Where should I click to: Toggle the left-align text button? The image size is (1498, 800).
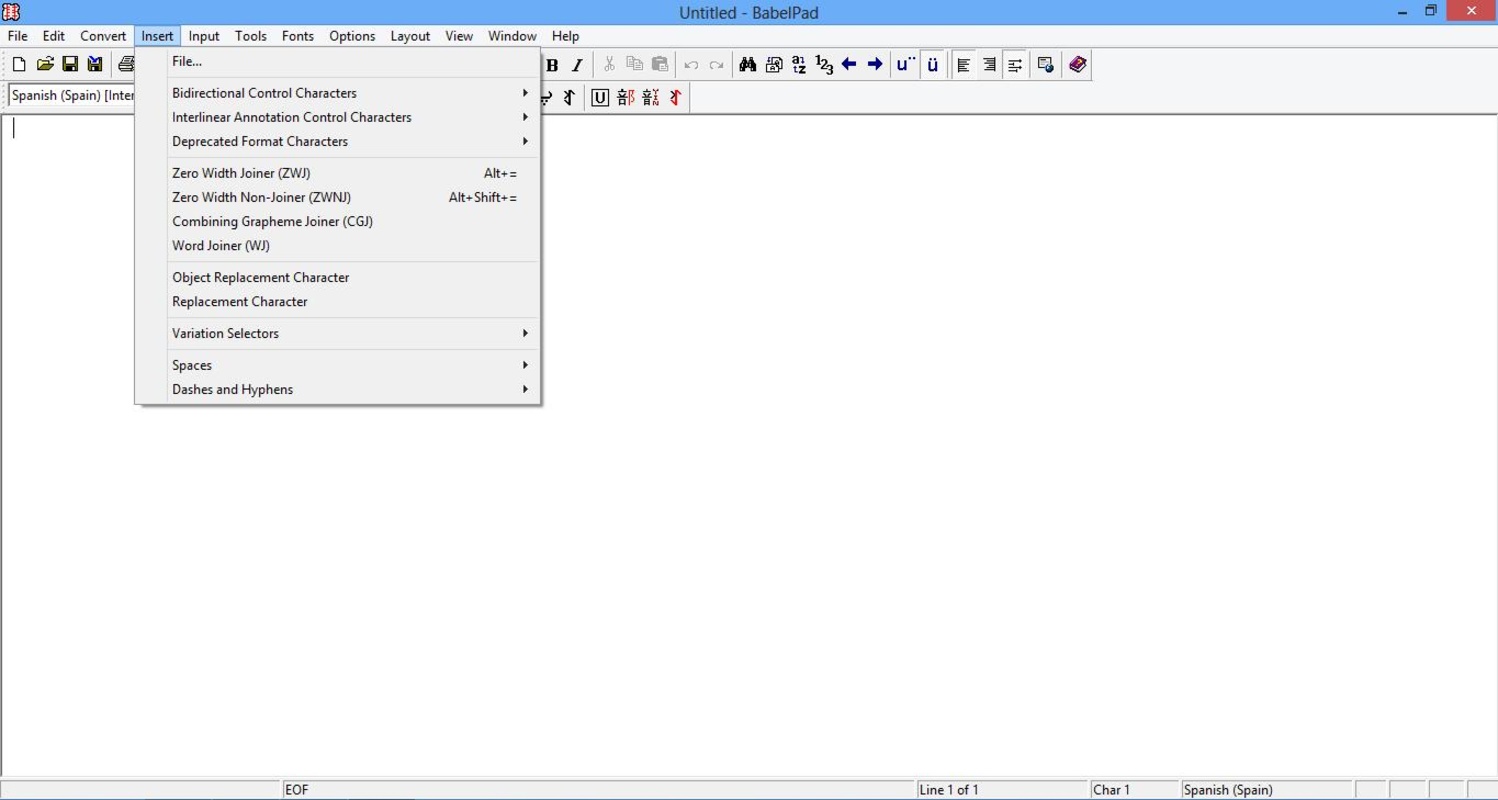[964, 65]
